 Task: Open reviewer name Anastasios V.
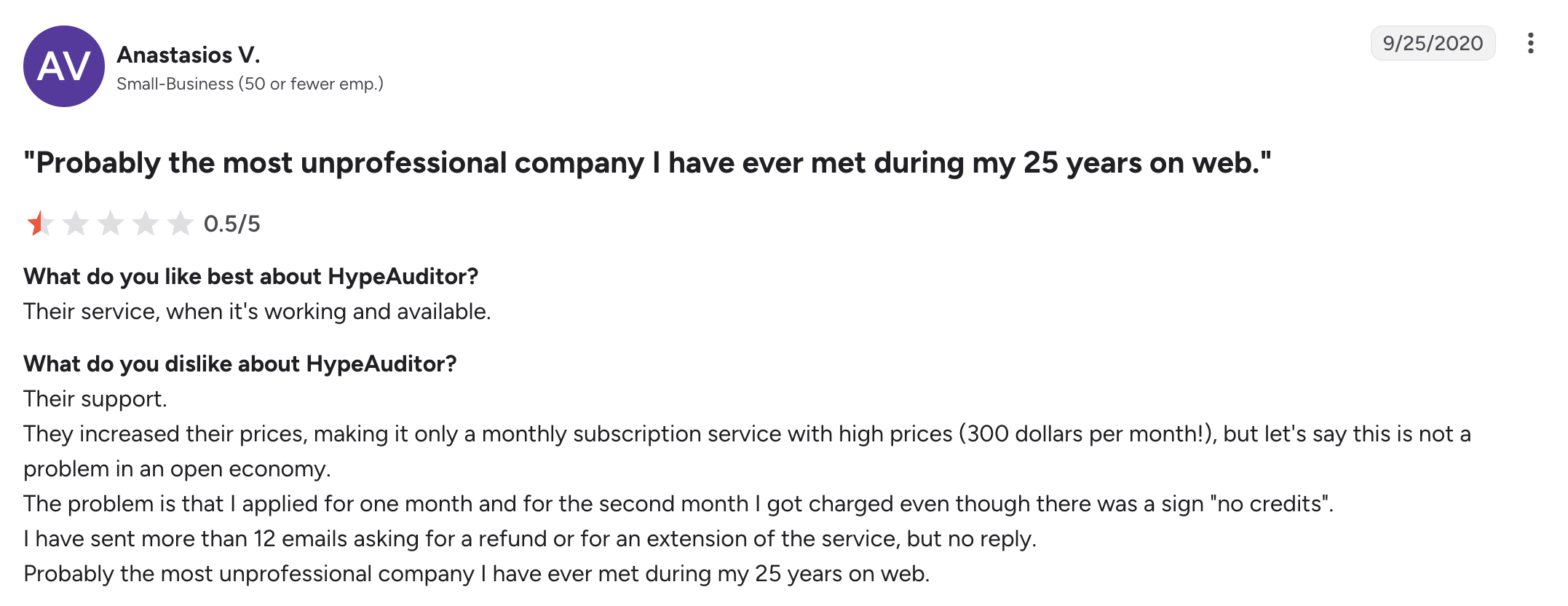189,55
